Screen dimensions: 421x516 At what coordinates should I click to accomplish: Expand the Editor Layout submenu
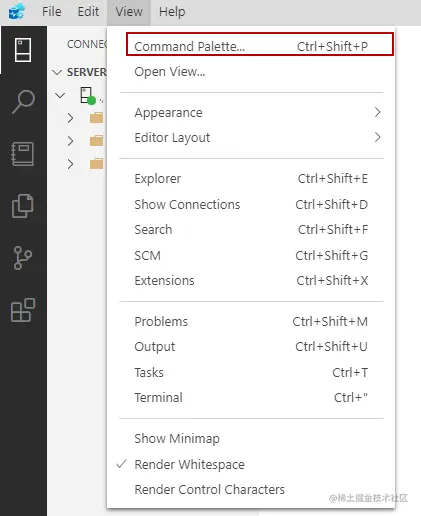pos(251,138)
